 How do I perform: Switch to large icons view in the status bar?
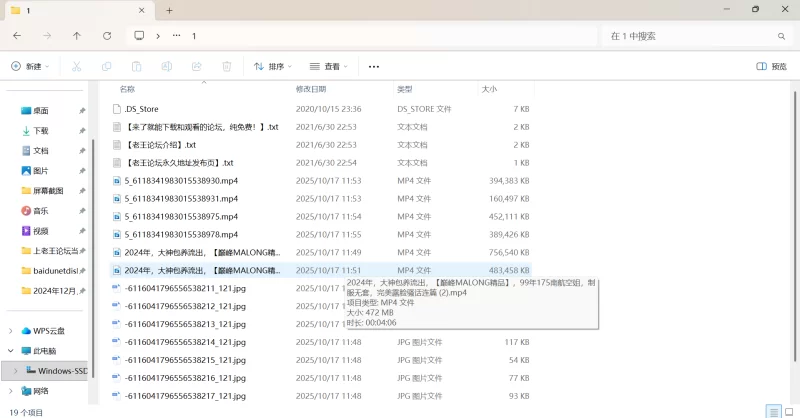(788, 411)
